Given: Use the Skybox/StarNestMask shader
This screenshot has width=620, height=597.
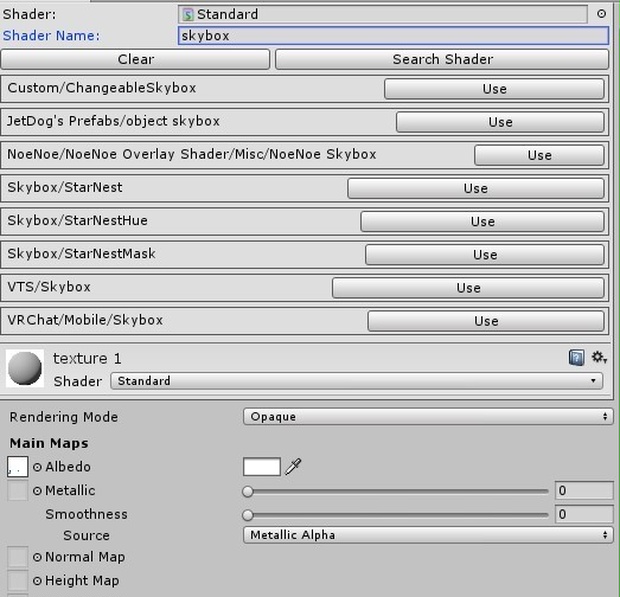Looking at the screenshot, I should click(485, 255).
